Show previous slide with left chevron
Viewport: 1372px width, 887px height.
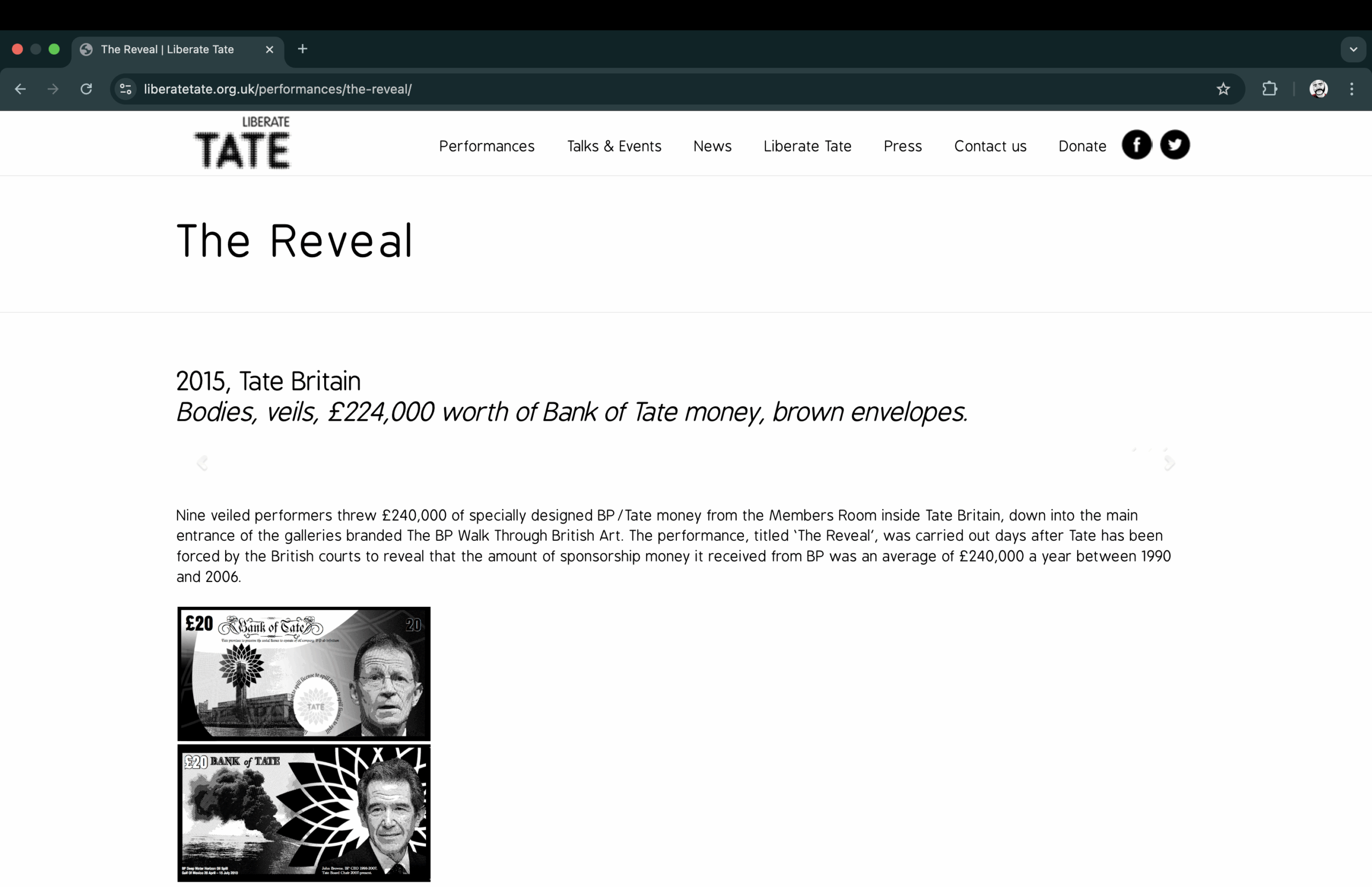(202, 463)
